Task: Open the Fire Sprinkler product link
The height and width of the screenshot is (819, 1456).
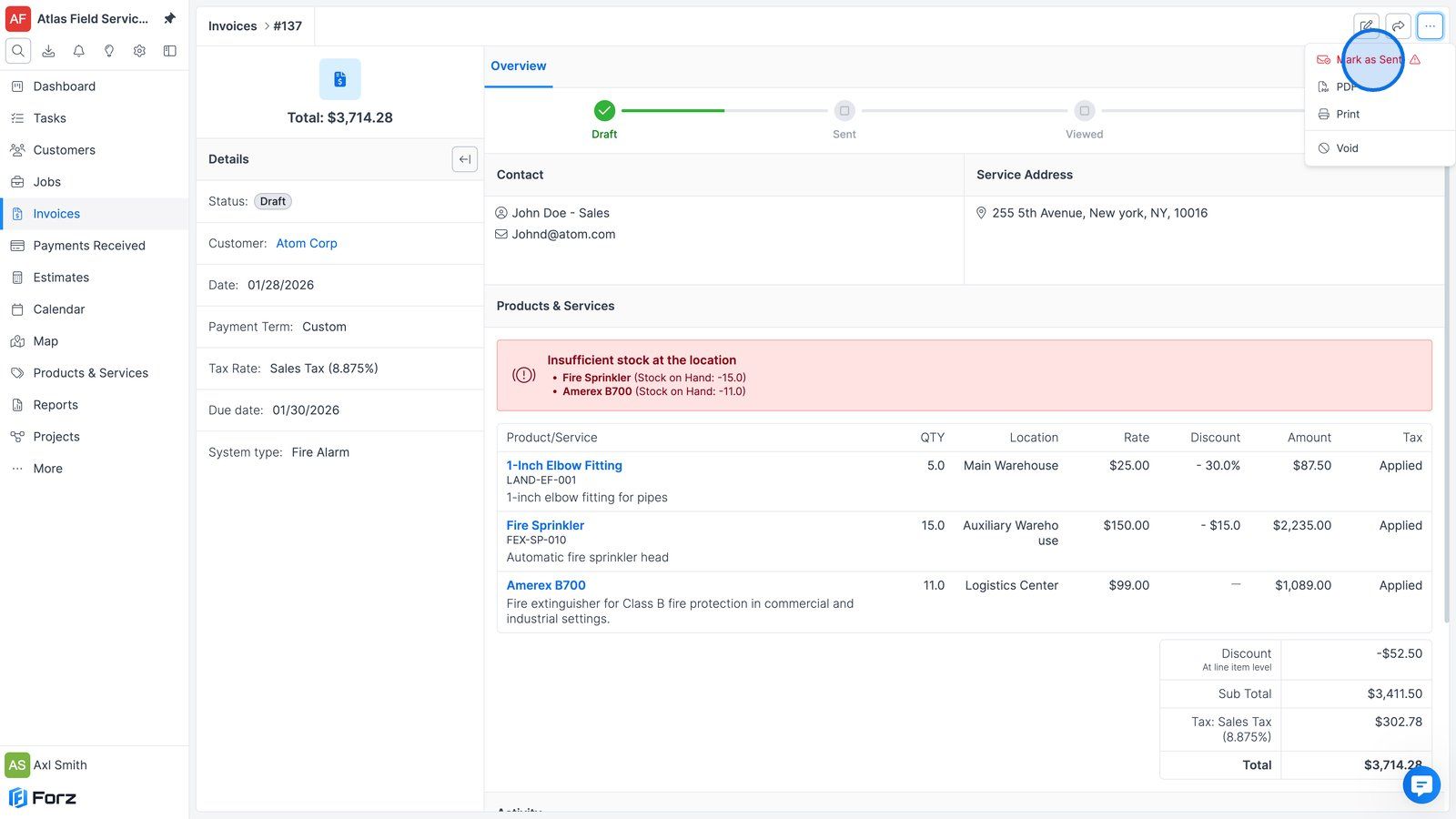Action: click(545, 525)
